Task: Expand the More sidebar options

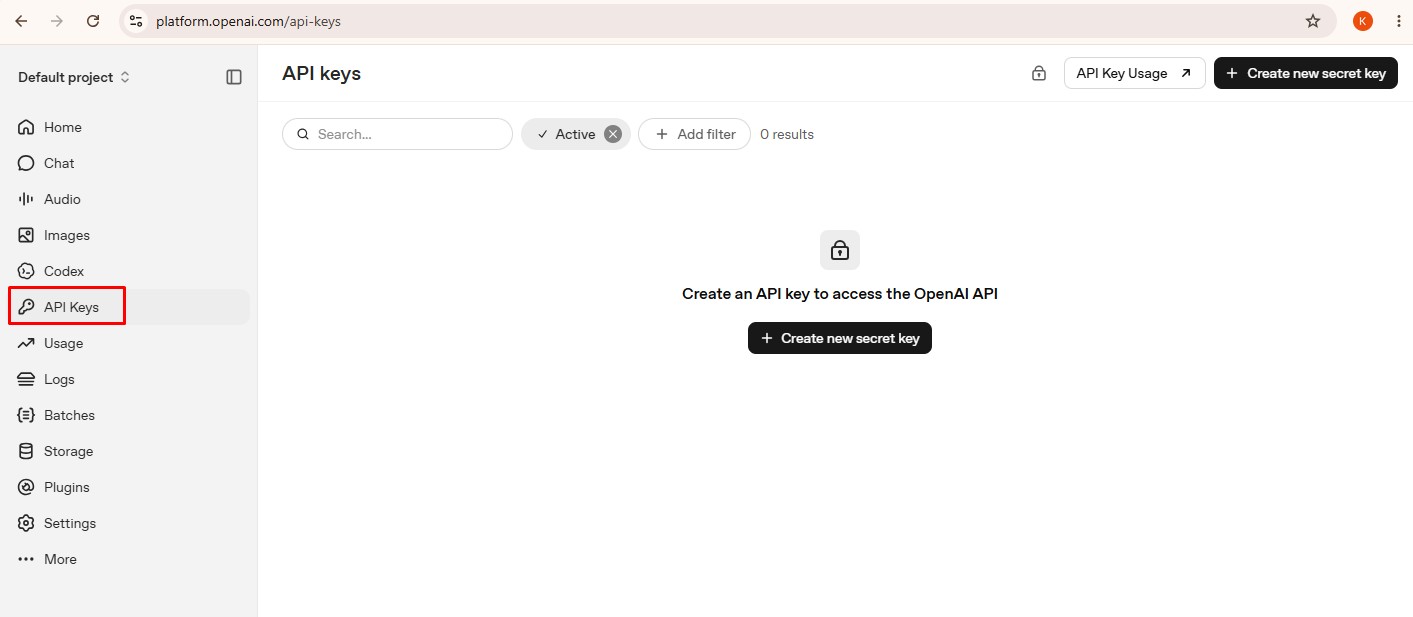Action: pyautogui.click(x=128, y=559)
